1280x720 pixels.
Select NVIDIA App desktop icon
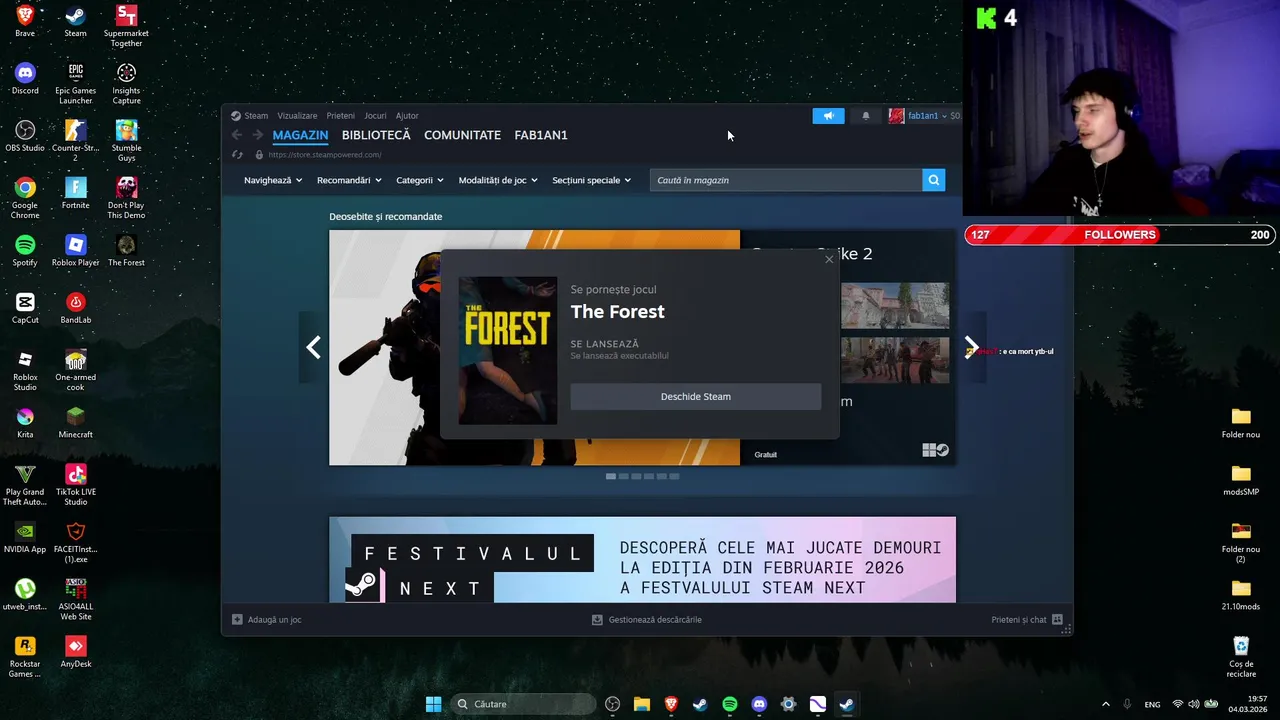(x=25, y=537)
